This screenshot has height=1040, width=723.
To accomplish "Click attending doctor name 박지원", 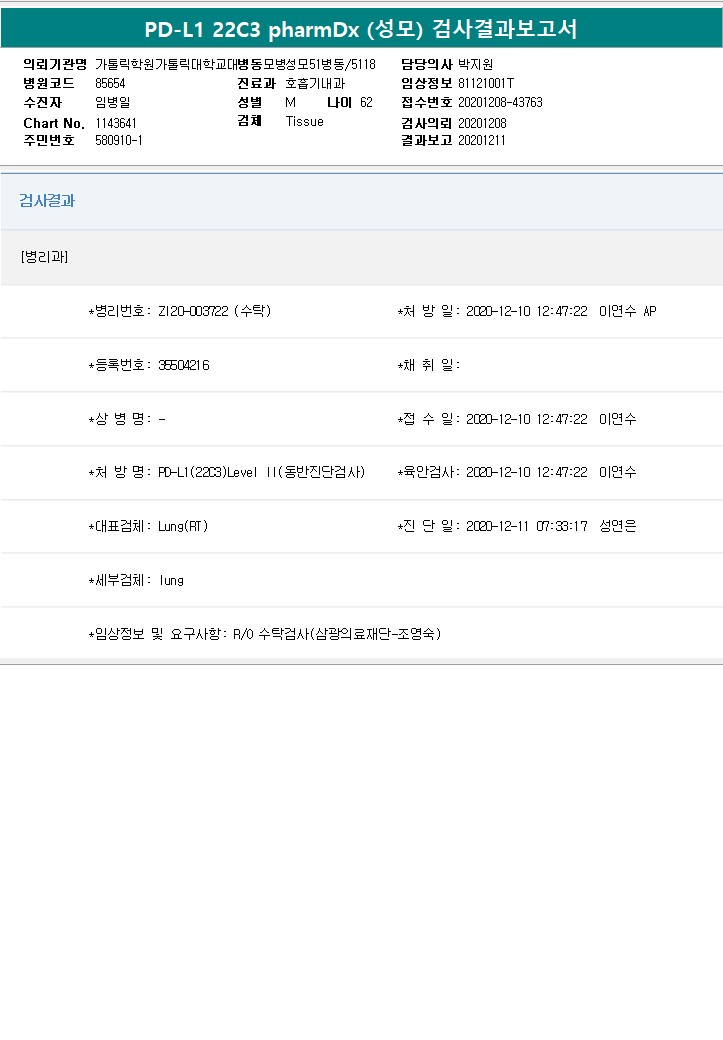I will tap(475, 64).
